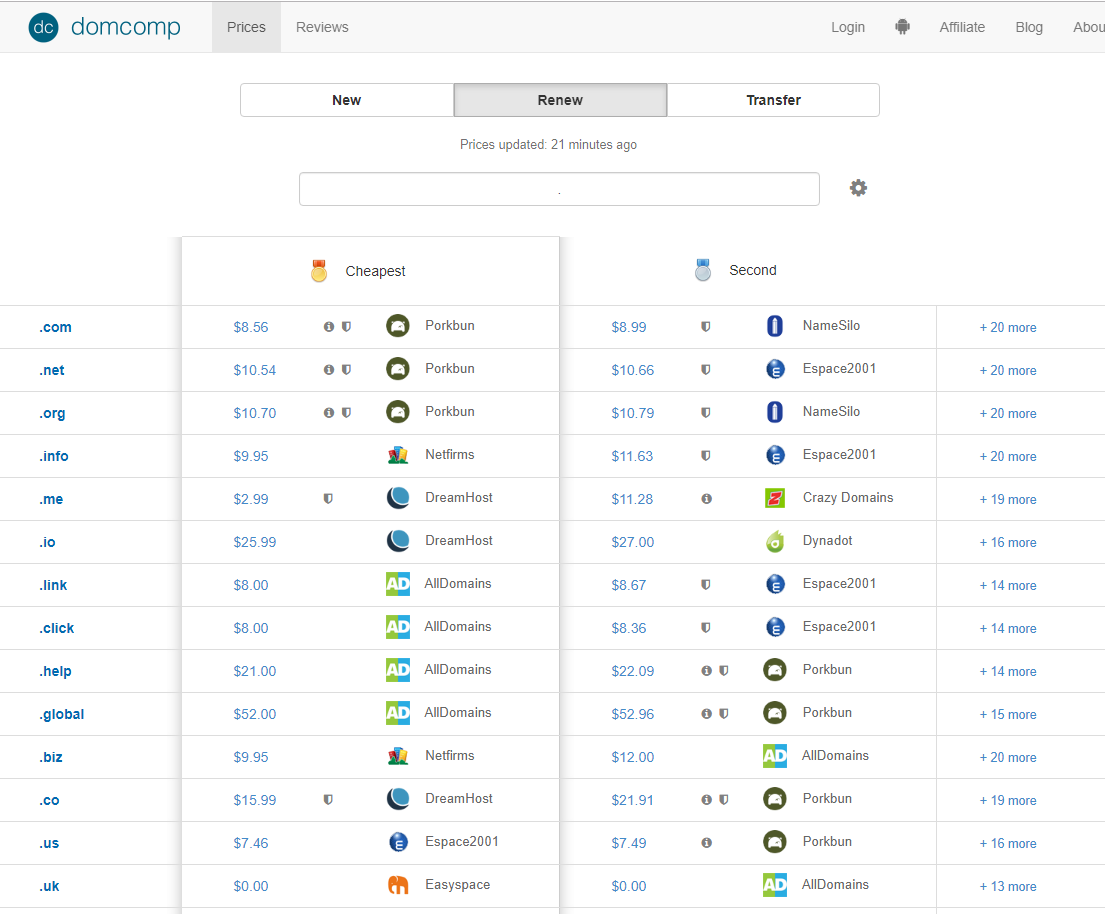Click the $25.99 .io price

pyautogui.click(x=254, y=542)
